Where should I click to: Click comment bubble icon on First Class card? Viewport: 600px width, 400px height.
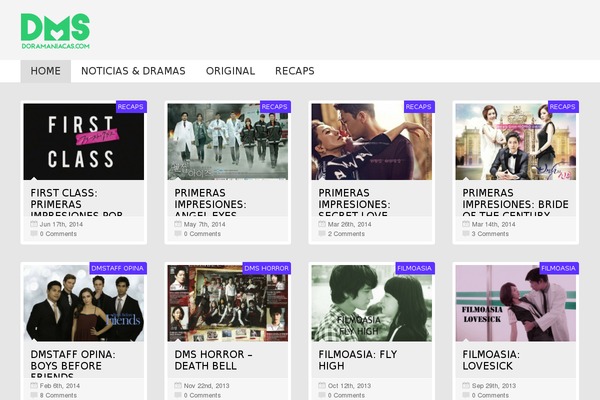coord(34,233)
